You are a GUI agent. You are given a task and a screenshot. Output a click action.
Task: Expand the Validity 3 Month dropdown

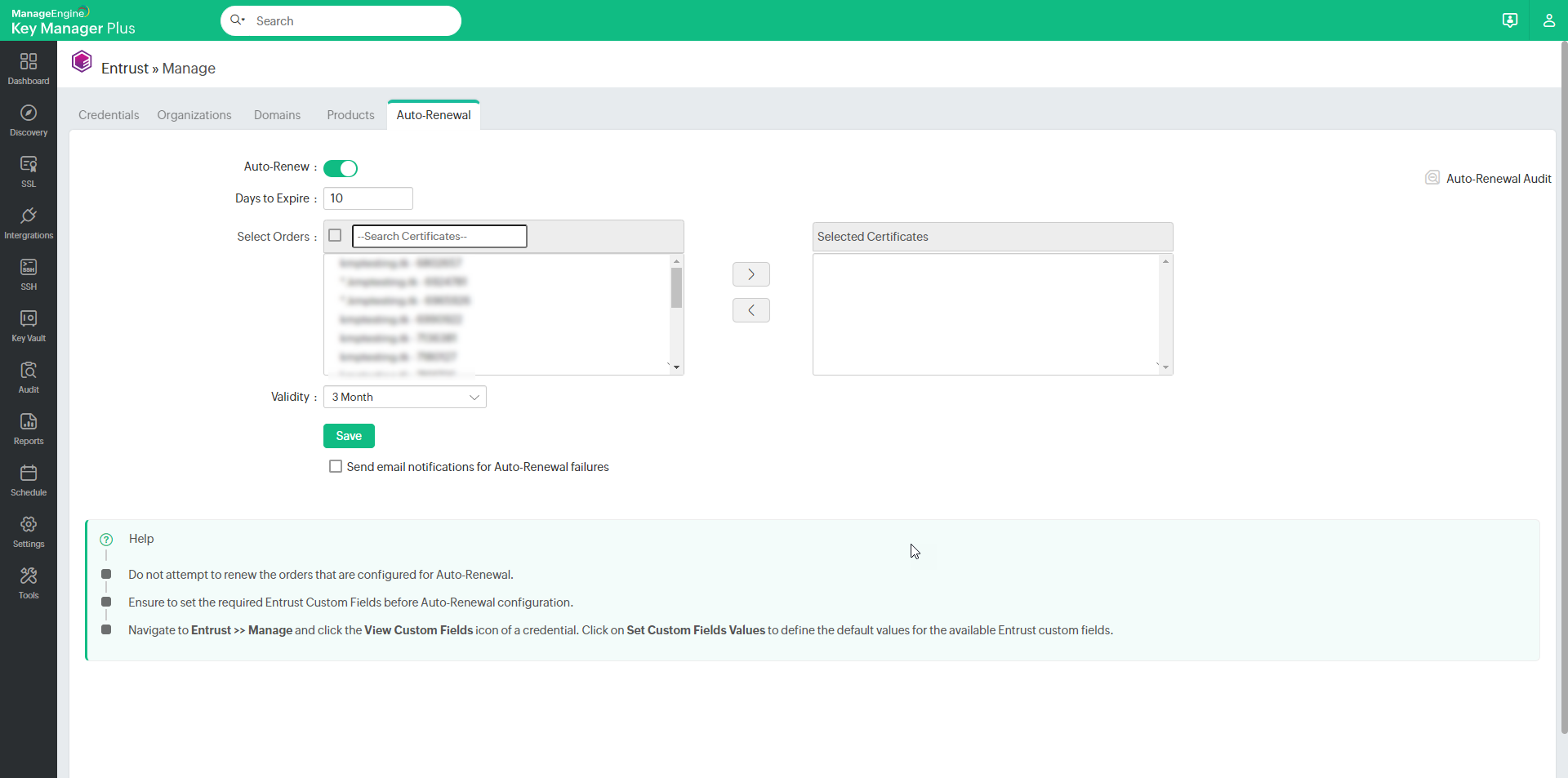(x=405, y=397)
